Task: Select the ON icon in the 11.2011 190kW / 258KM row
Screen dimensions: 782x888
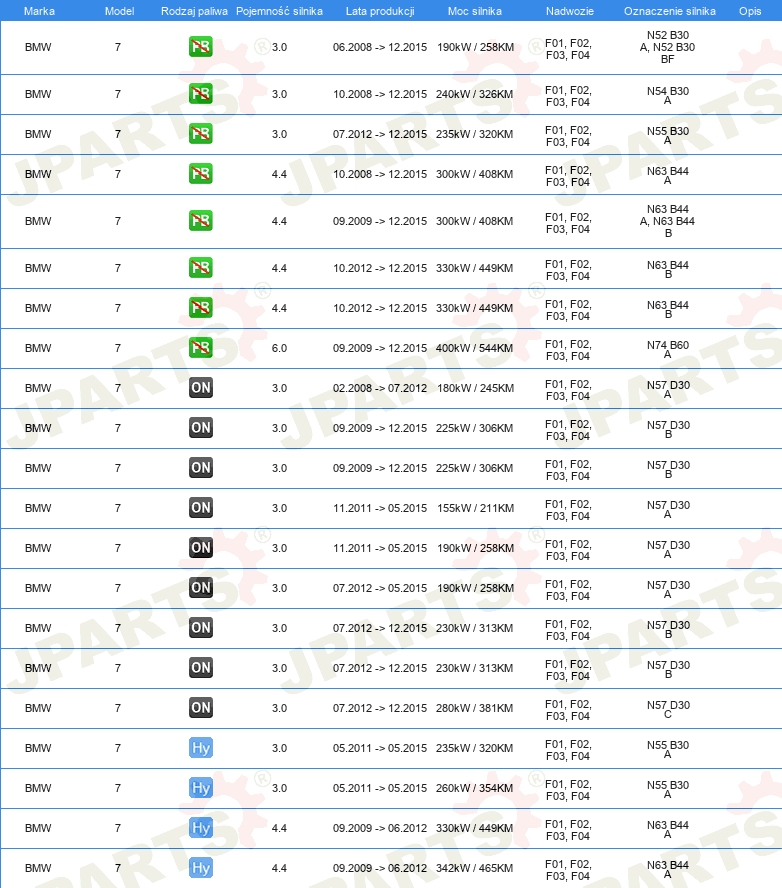Action: tap(200, 548)
